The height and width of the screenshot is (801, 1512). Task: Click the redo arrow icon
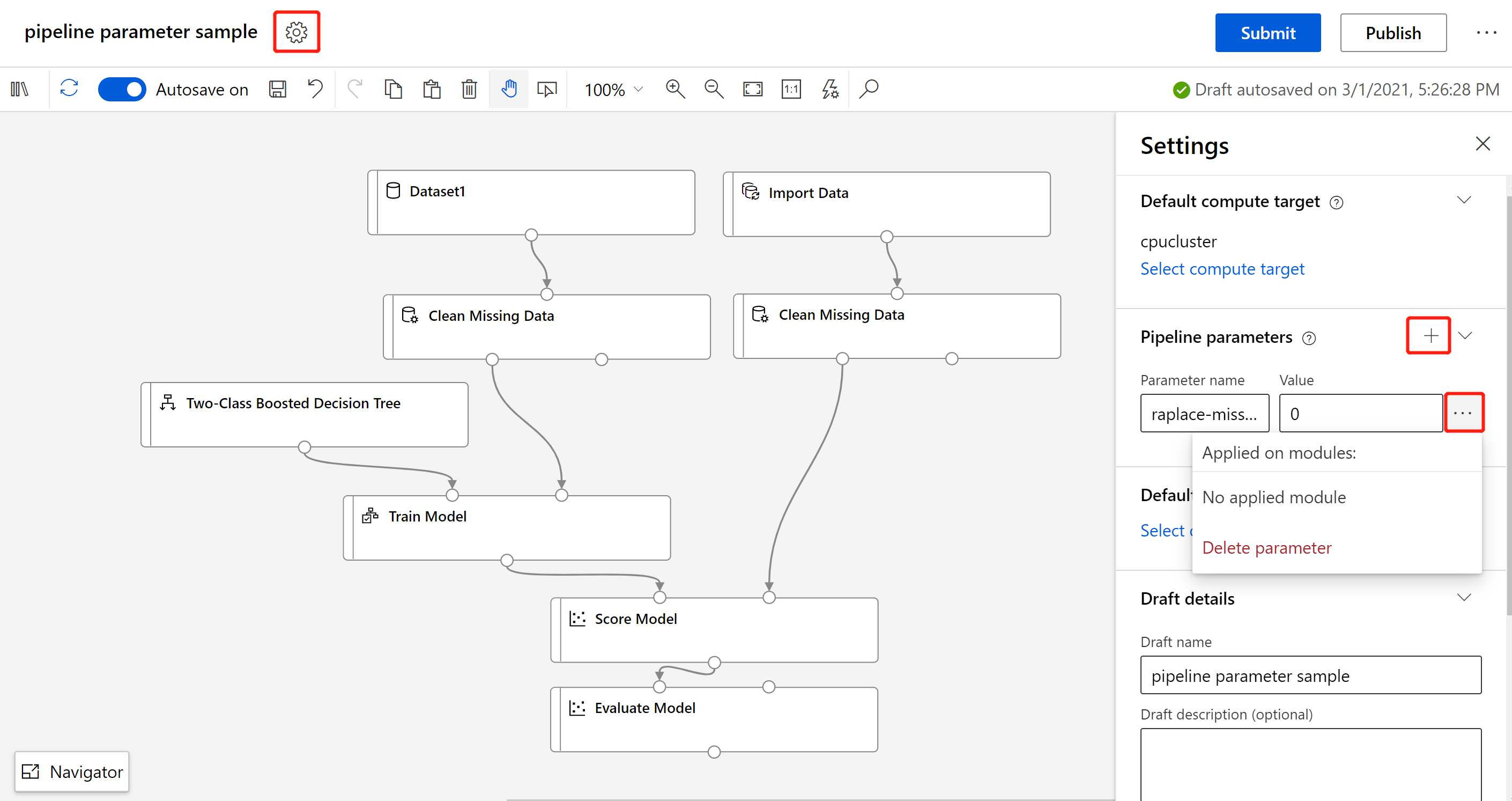tap(354, 89)
